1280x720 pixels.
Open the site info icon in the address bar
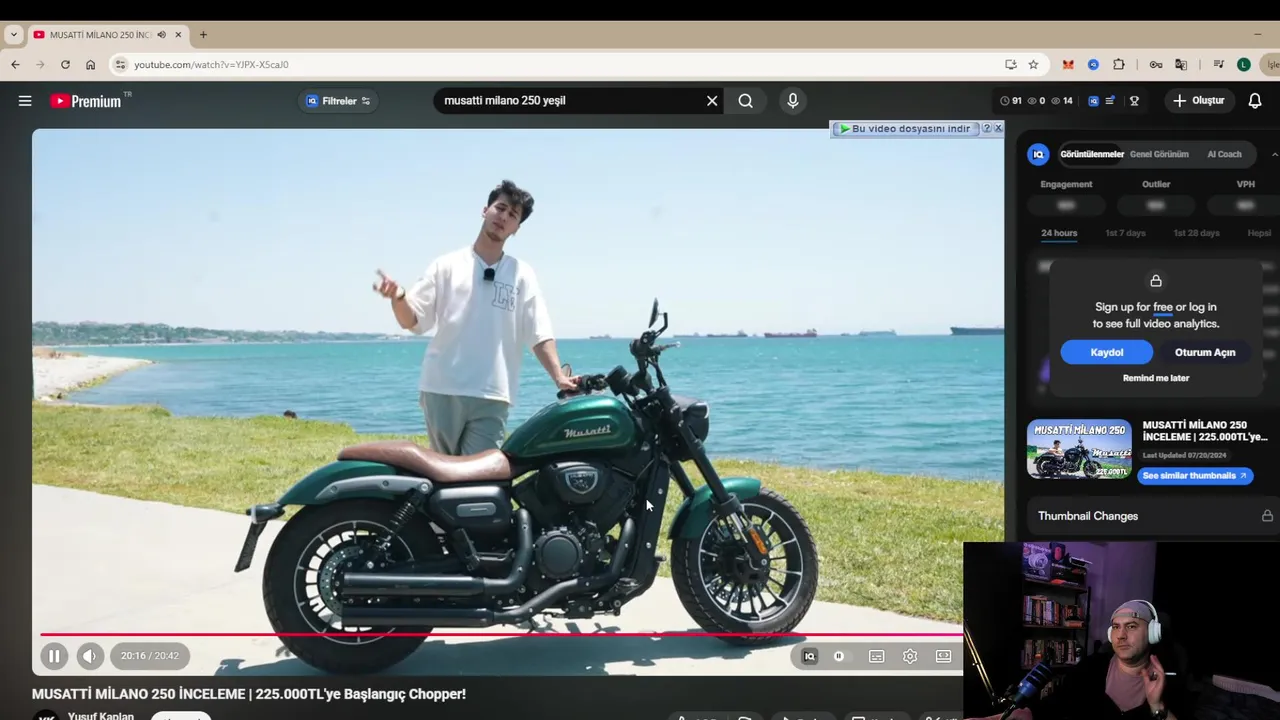(x=120, y=65)
